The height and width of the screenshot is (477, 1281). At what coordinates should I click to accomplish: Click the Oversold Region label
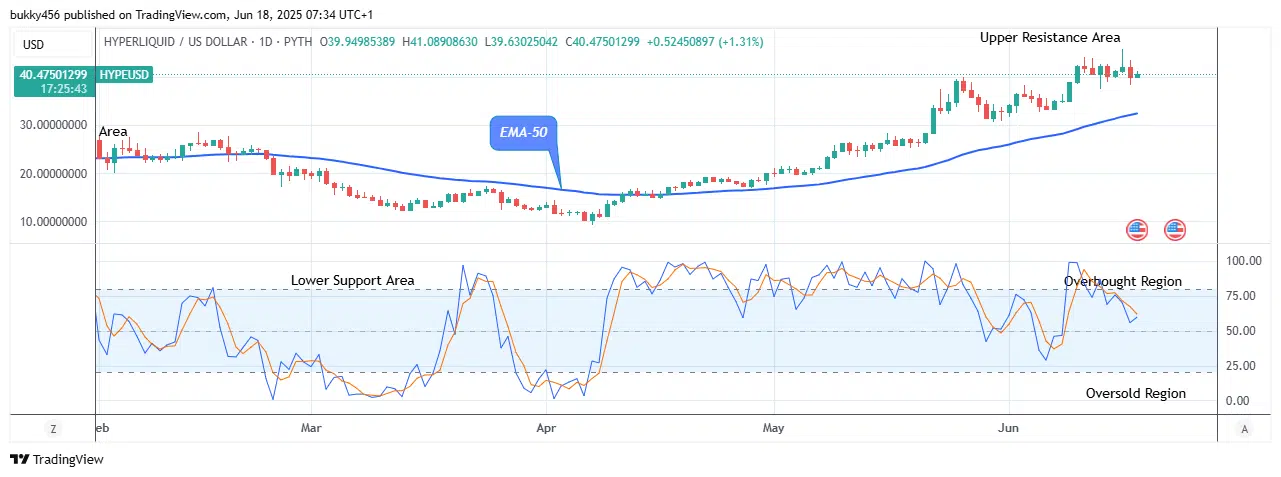(1135, 393)
